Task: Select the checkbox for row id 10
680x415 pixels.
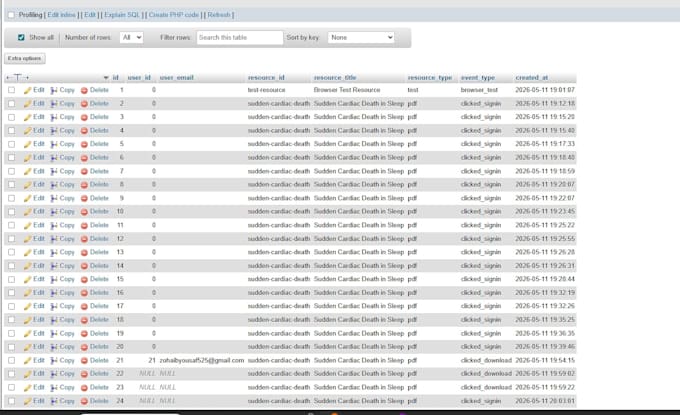Action: click(x=12, y=212)
